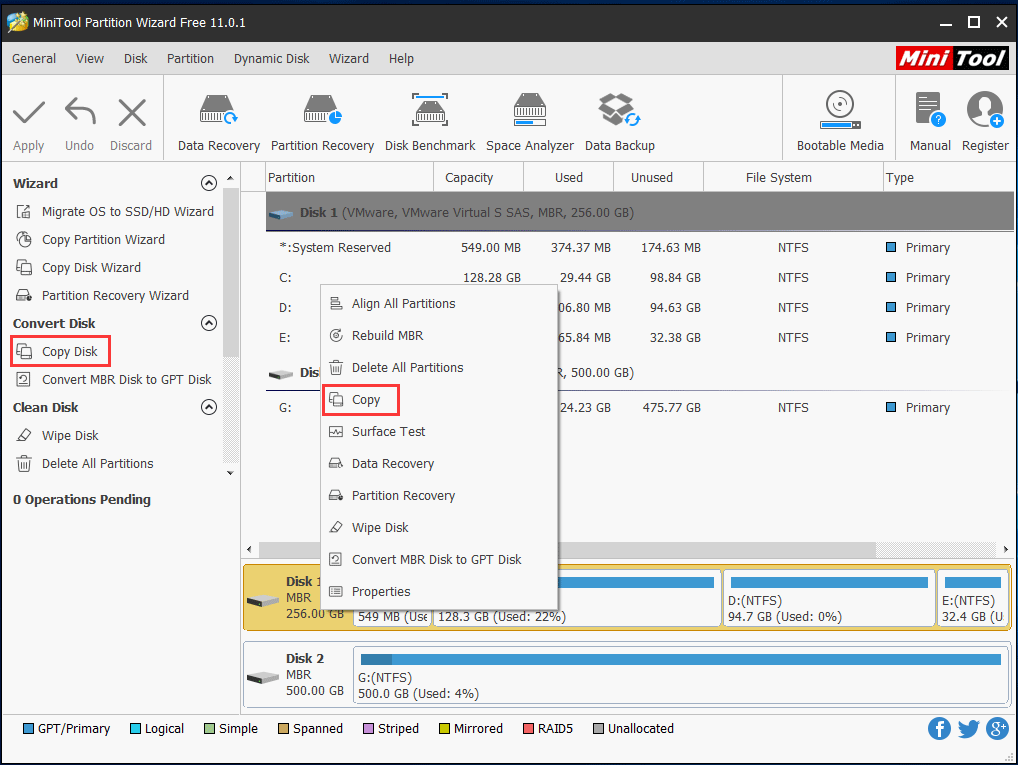The height and width of the screenshot is (765, 1018).
Task: Select the Disk 1 header row in list
Action: [639, 212]
